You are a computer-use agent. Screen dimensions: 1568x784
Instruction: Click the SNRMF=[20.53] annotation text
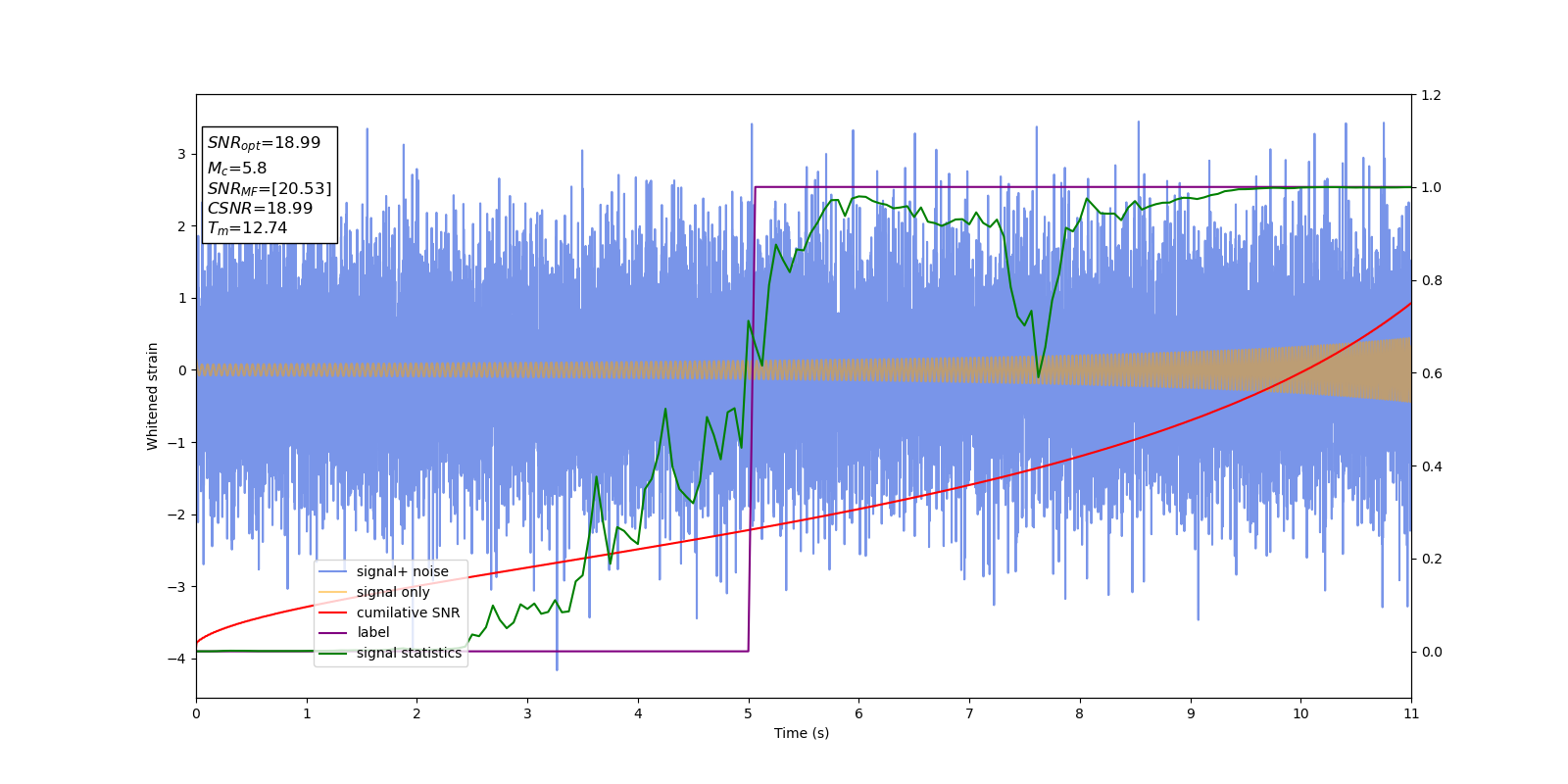[269, 188]
